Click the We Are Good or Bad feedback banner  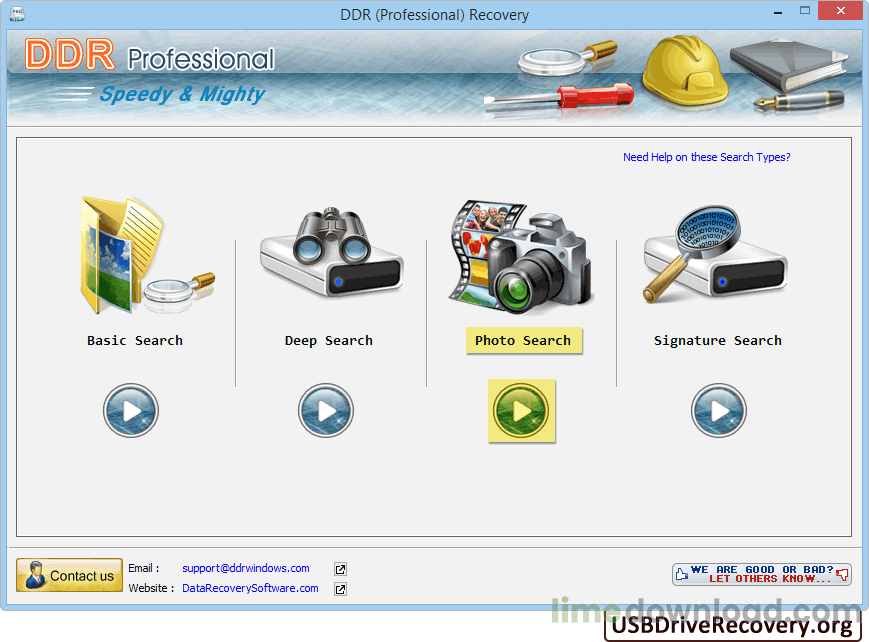[x=762, y=574]
